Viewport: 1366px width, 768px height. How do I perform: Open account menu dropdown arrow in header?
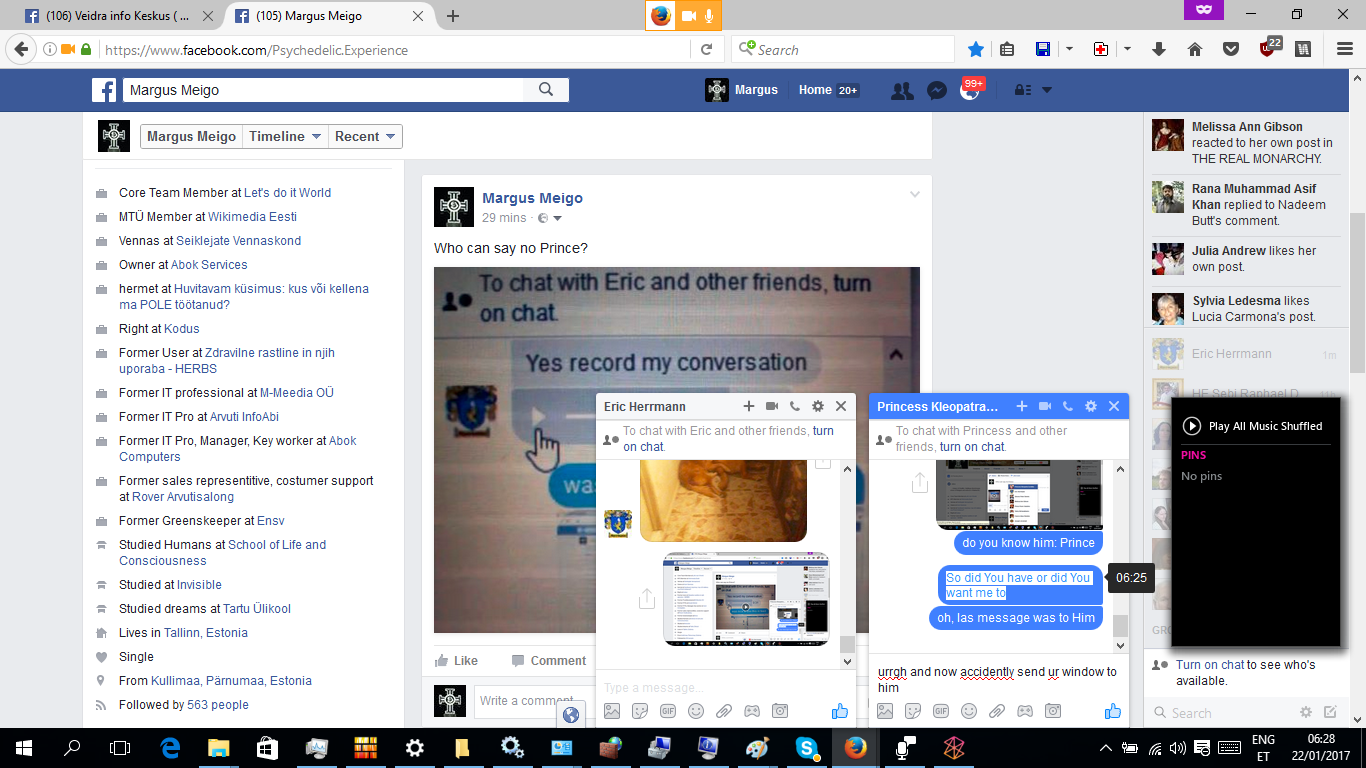tap(1047, 90)
